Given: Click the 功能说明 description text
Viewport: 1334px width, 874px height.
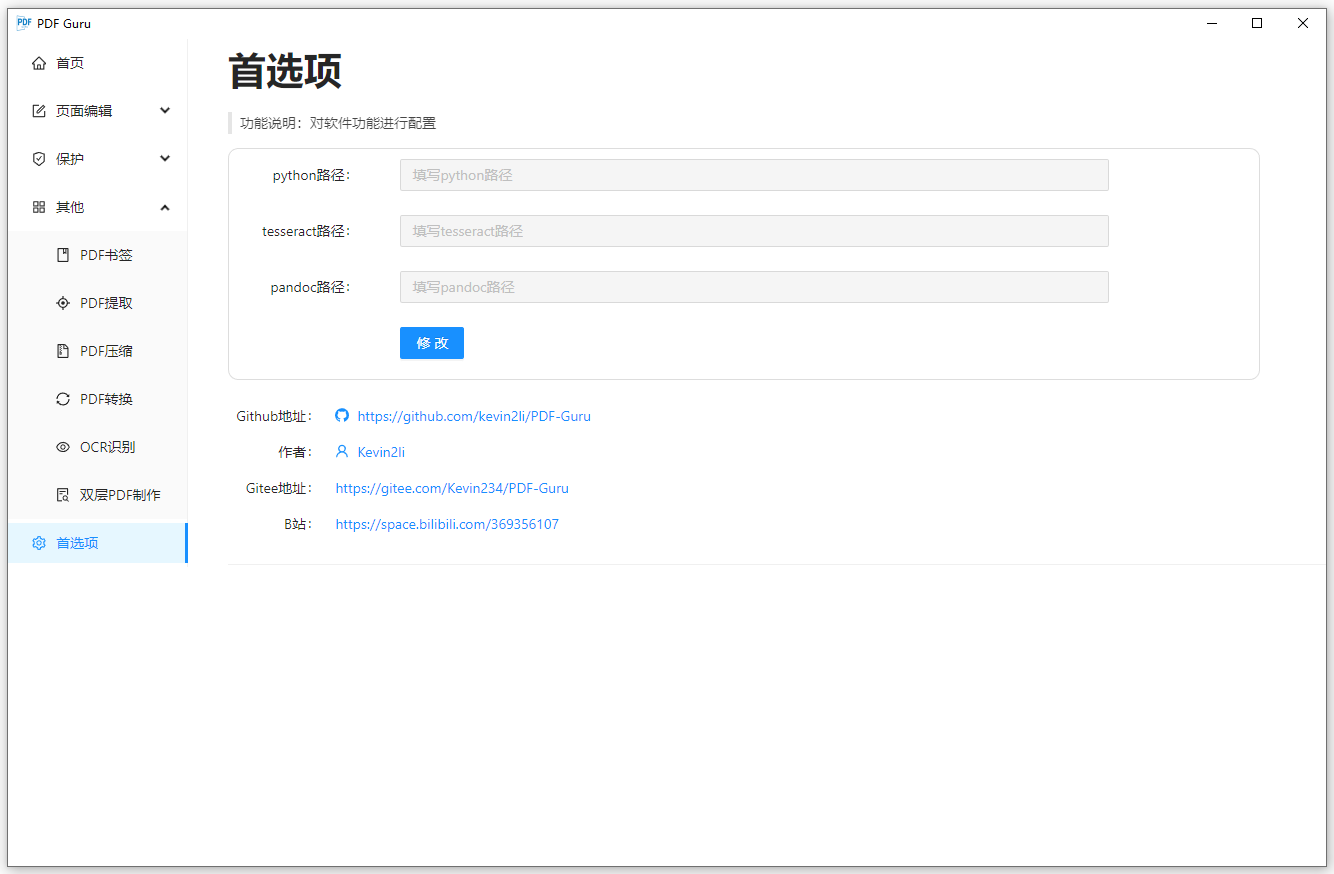Looking at the screenshot, I should click(x=338, y=123).
